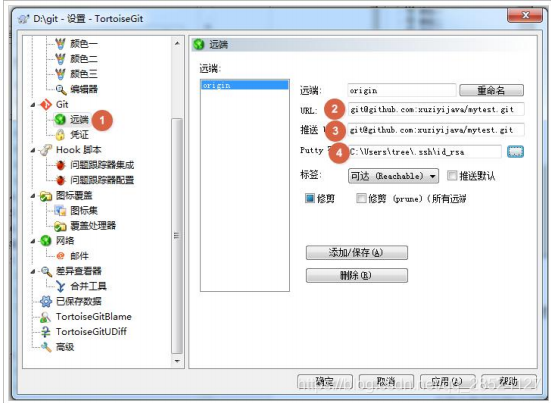Open the 标签 可达 (Reachable) dropdown

click(393, 176)
